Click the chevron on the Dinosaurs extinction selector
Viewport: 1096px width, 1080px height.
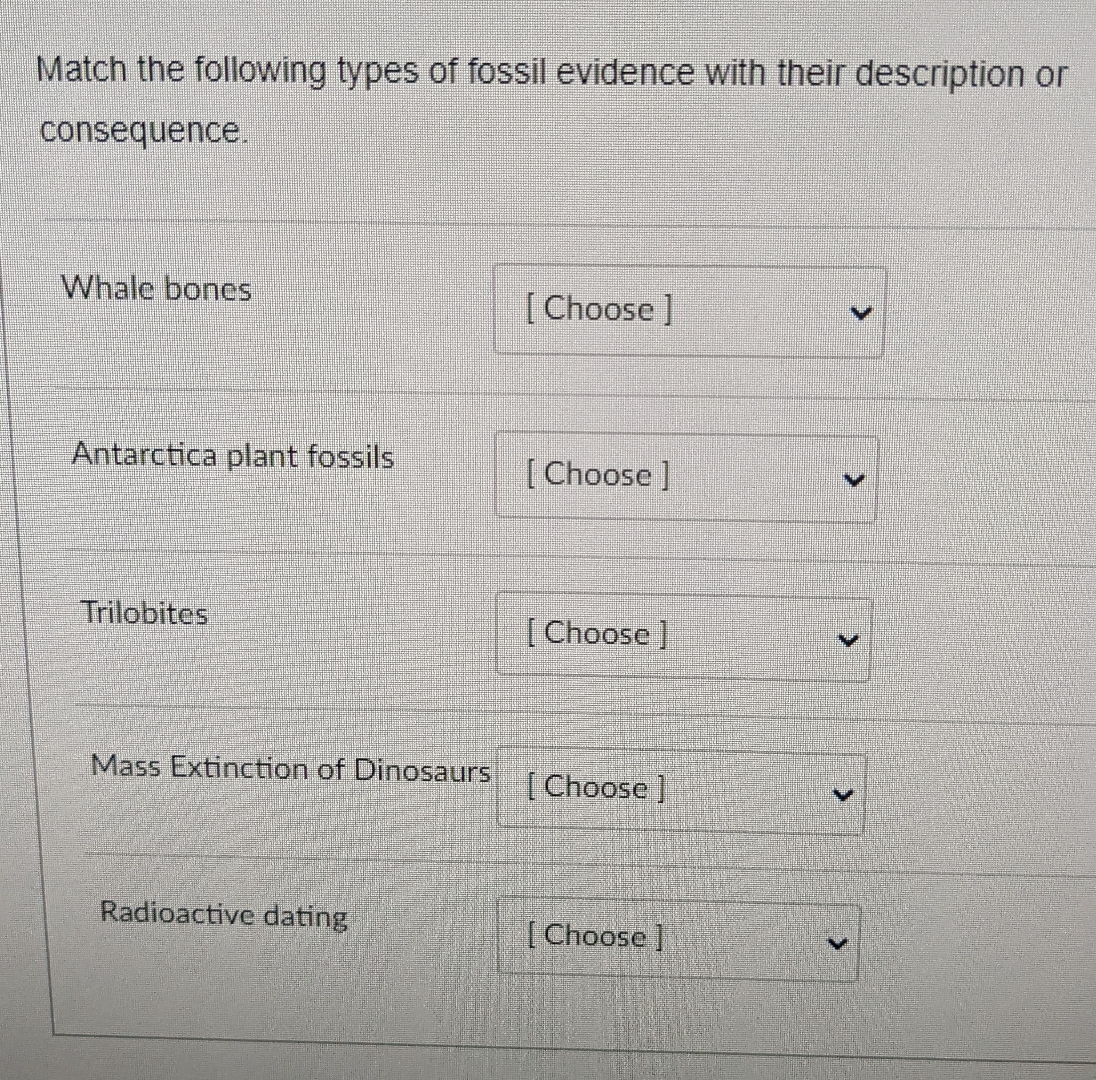(843, 793)
